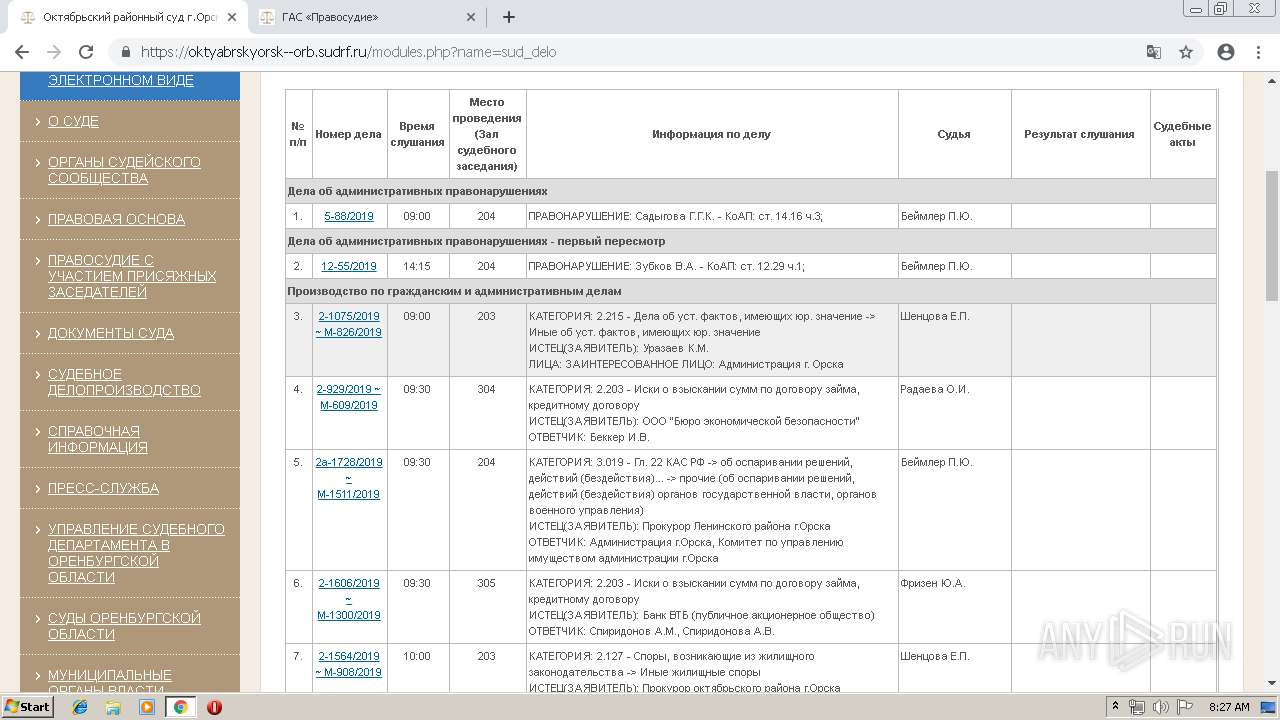
Task: Open the file explorer taskbar icon
Action: click(x=113, y=707)
